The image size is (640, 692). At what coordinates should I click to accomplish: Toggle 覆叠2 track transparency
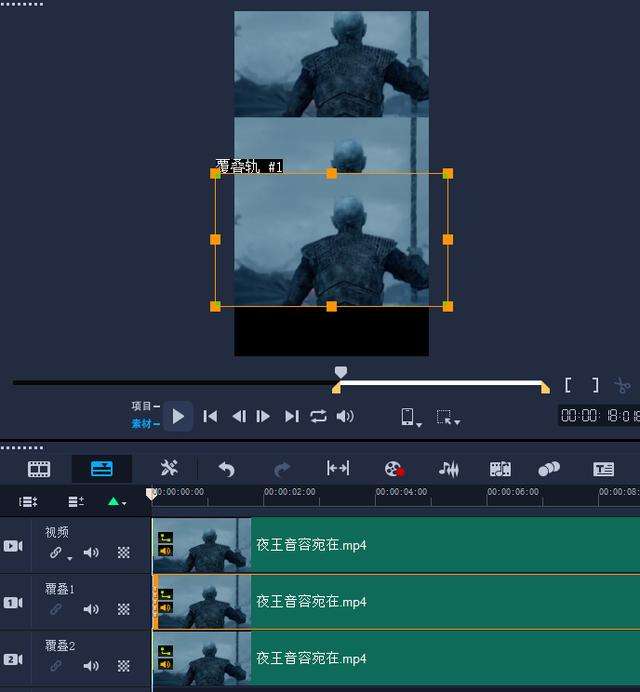[x=124, y=666]
